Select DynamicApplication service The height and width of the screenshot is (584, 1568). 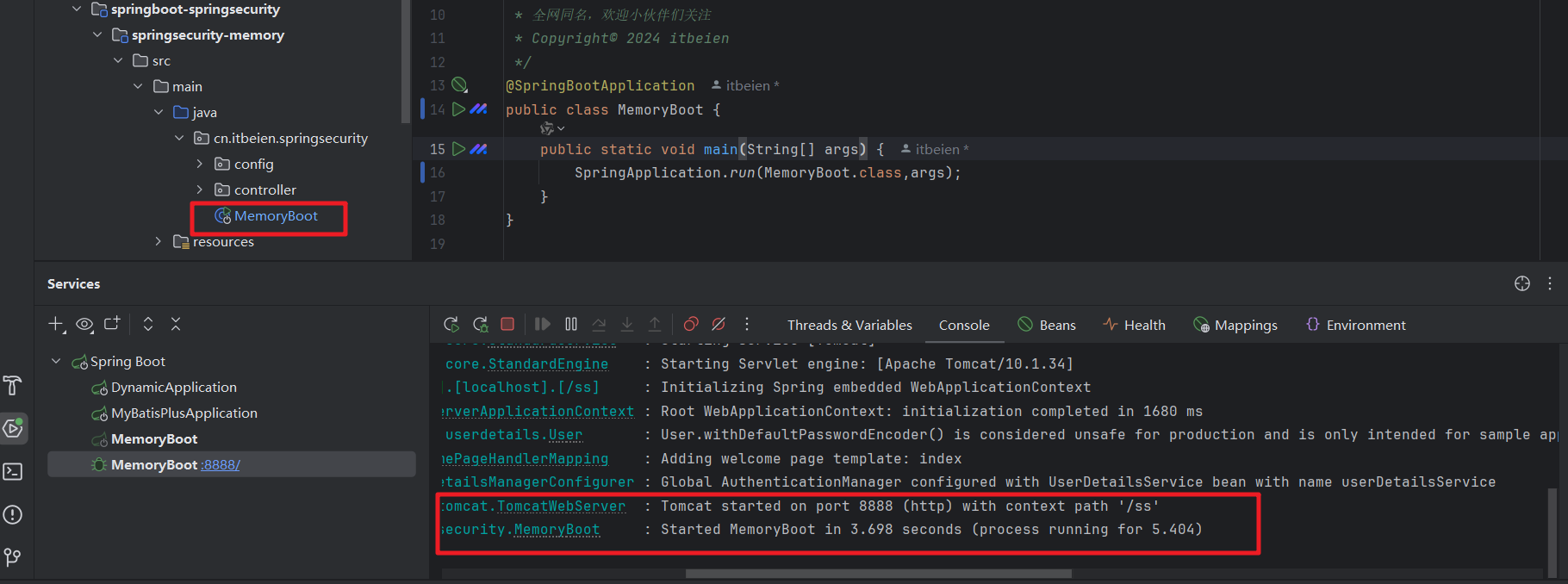(x=173, y=387)
